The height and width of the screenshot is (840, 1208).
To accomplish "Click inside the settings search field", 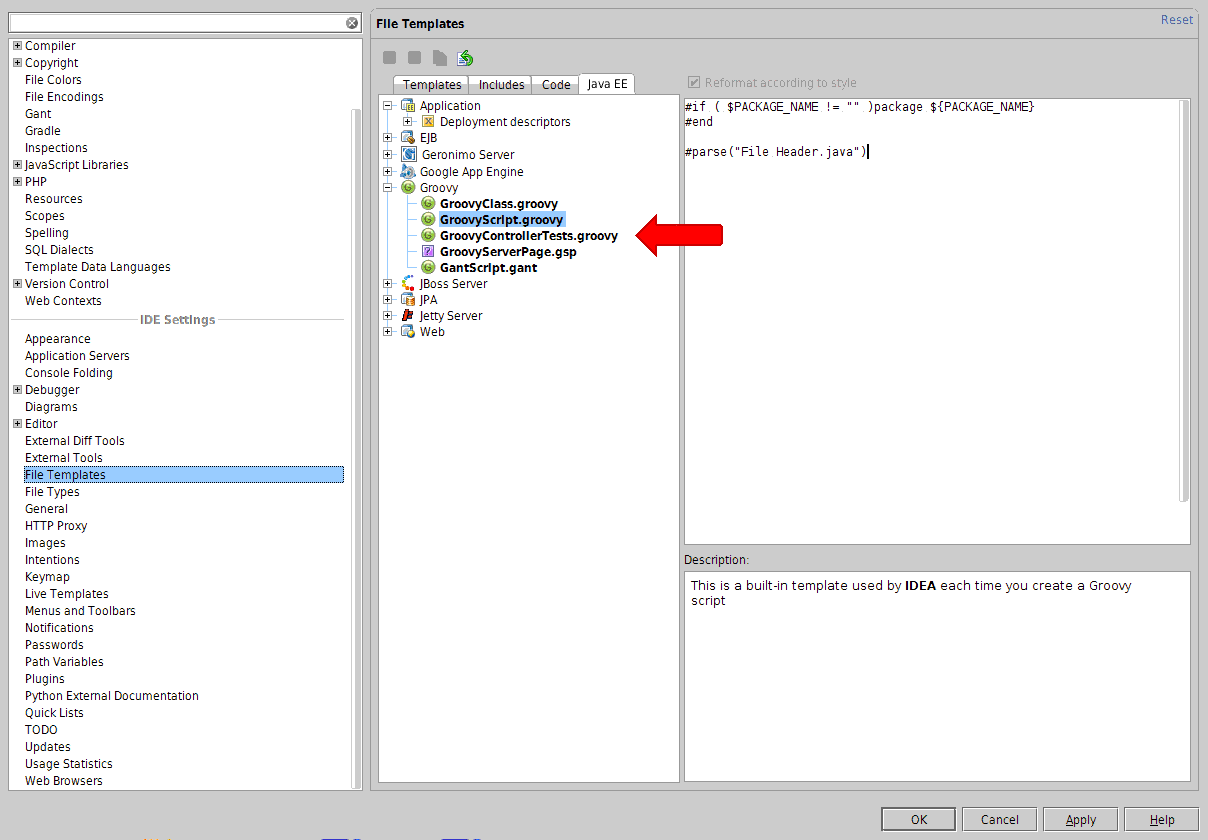I will click(177, 23).
